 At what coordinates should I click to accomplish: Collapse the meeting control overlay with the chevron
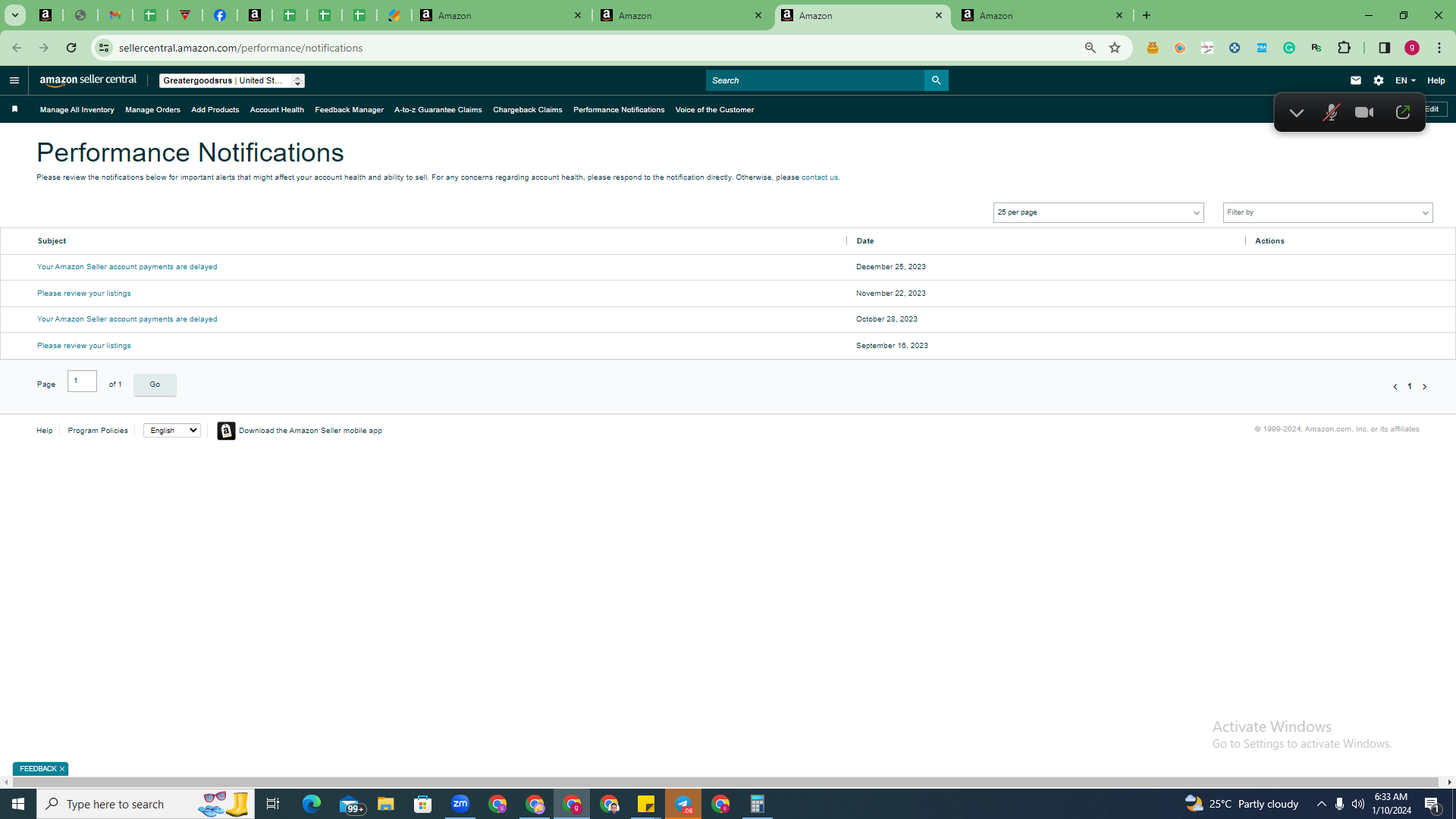(1297, 112)
